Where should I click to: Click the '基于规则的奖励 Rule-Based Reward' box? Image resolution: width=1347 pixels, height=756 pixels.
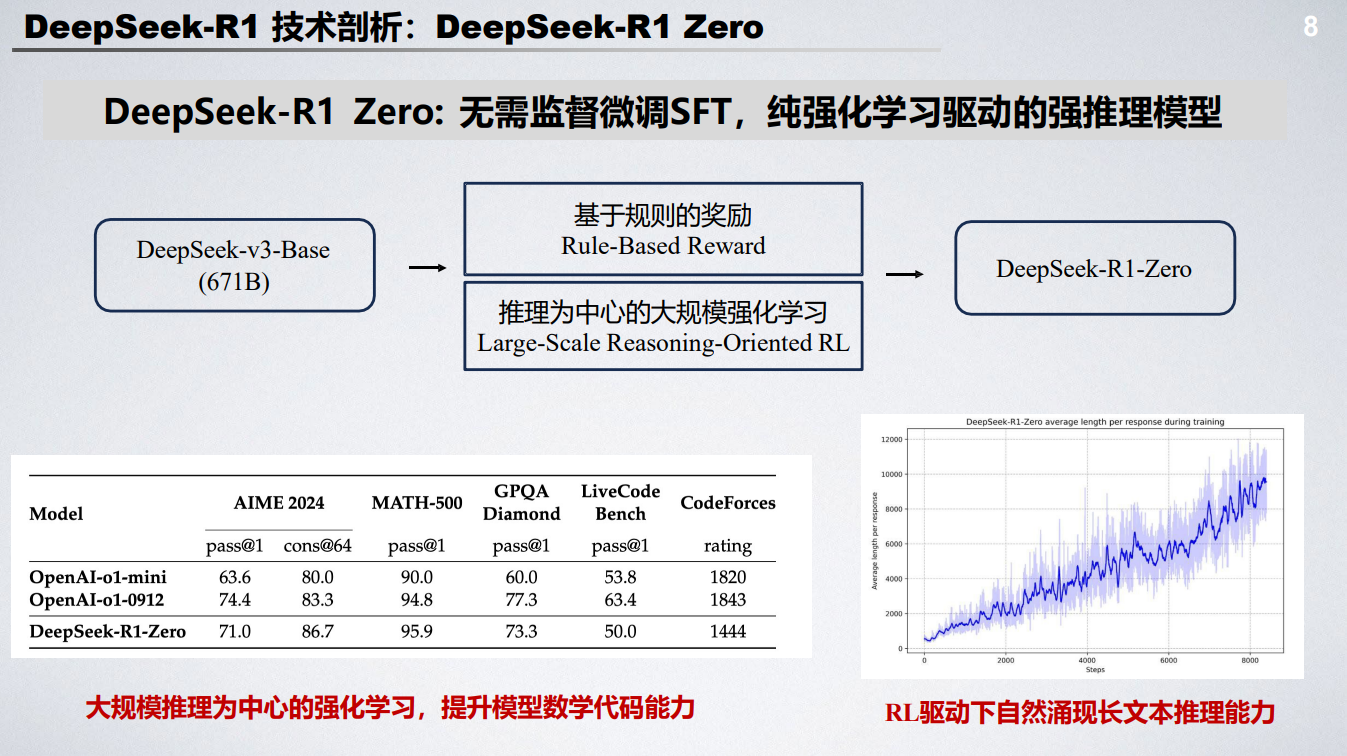(x=663, y=229)
